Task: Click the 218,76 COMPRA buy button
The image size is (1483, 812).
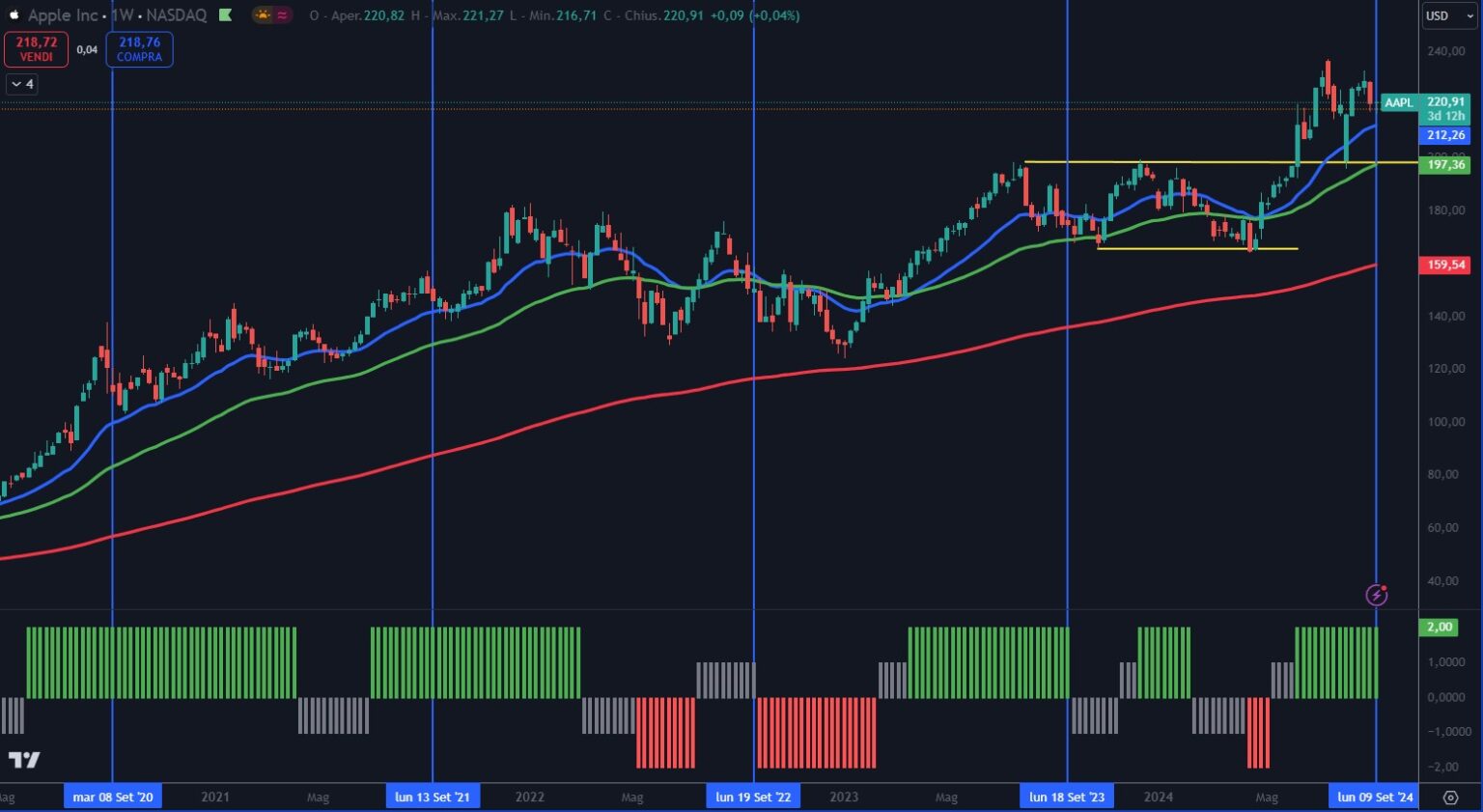Action: [139, 49]
